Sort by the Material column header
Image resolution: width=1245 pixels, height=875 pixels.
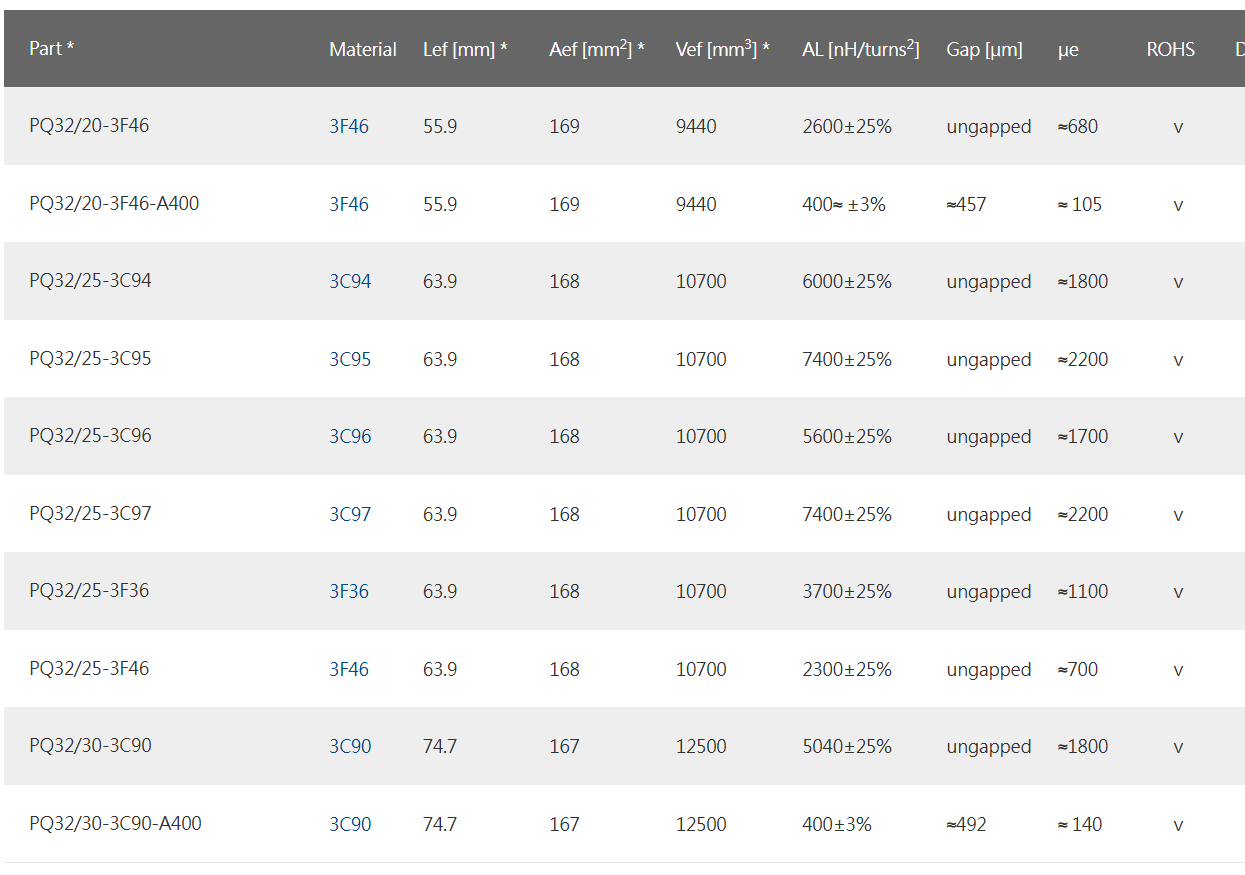tap(363, 49)
